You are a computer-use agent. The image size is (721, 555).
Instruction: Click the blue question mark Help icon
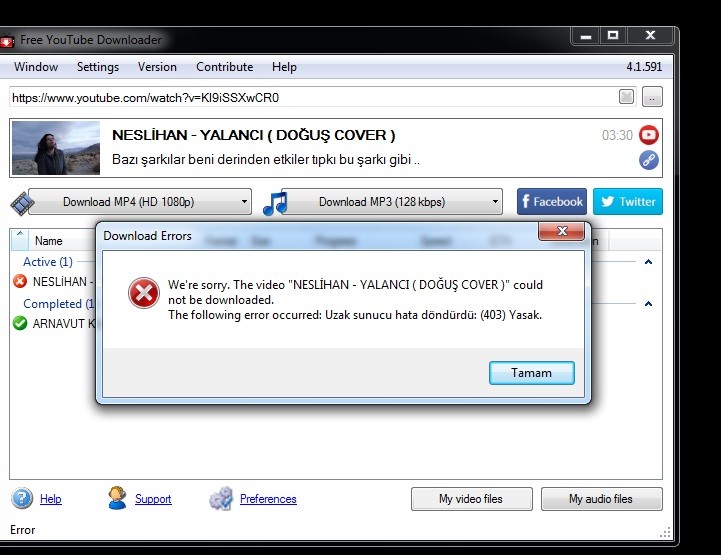[22, 498]
